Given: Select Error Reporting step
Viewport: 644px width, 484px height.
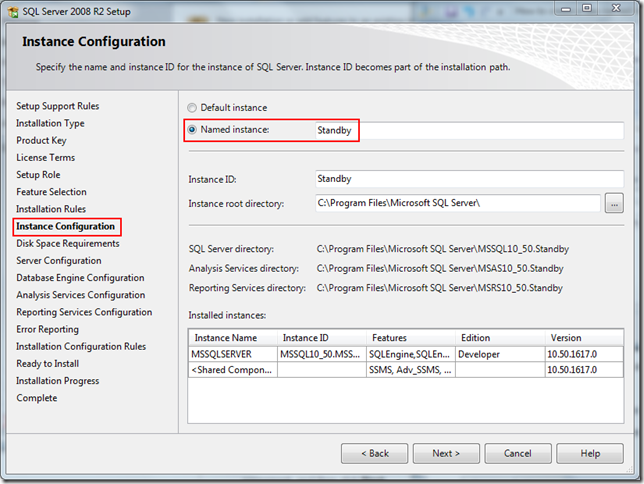Looking at the screenshot, I should point(47,330).
